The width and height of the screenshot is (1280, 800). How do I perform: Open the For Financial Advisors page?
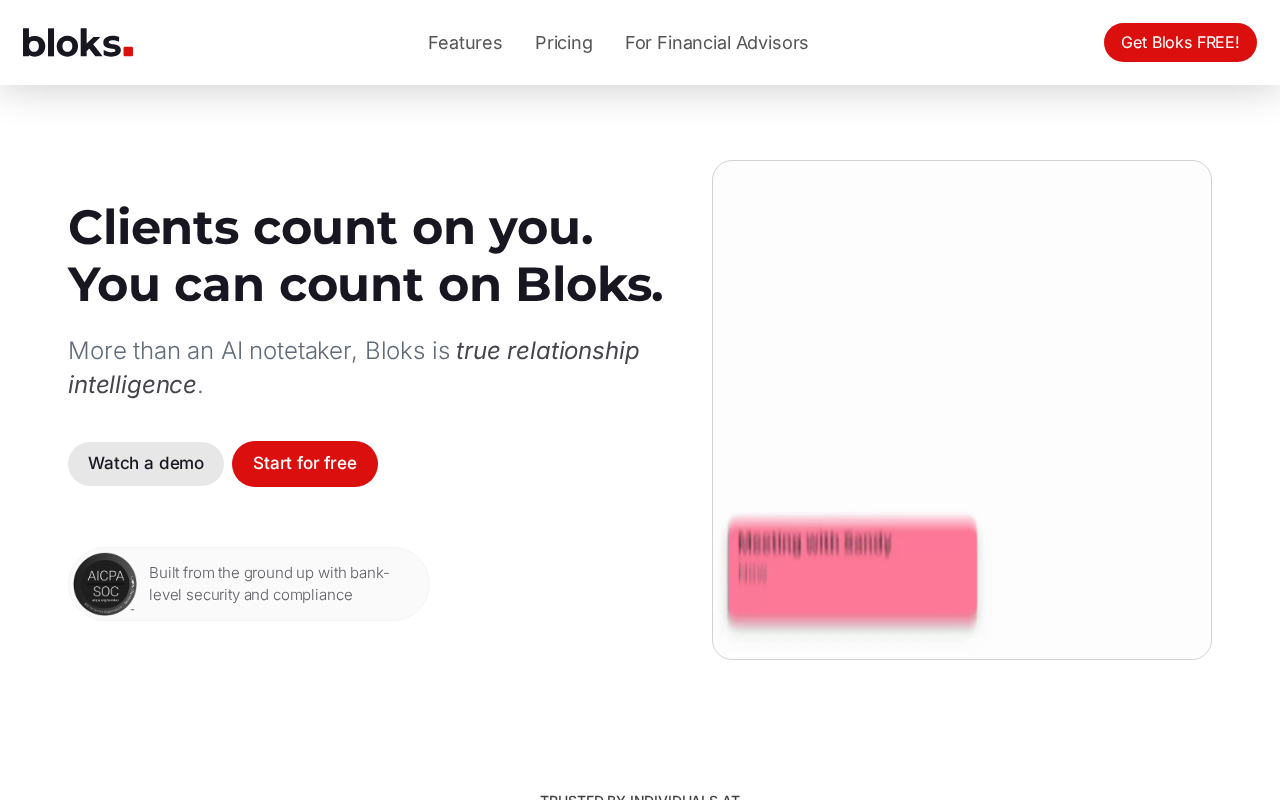(716, 43)
